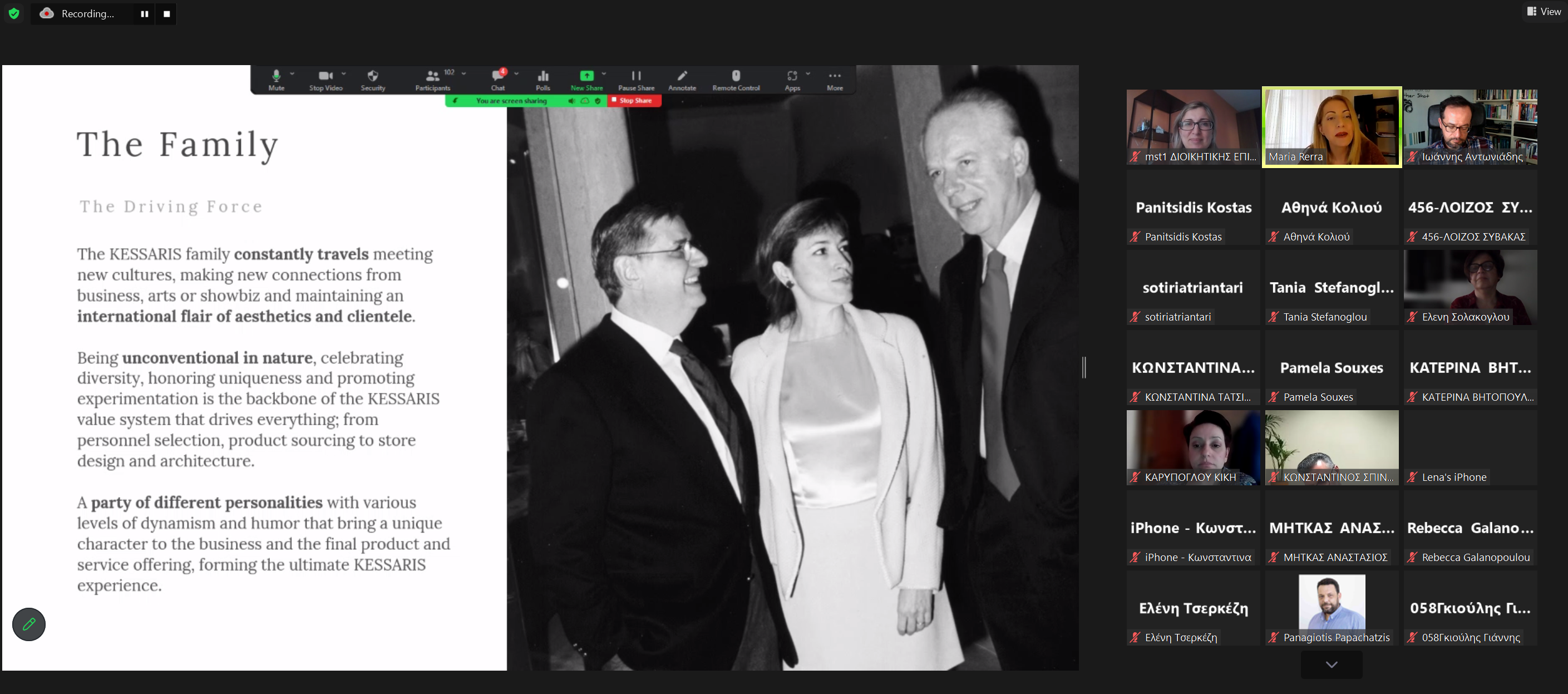1568x694 pixels.
Task: Select the Lena's iPhone tile
Action: (1470, 448)
